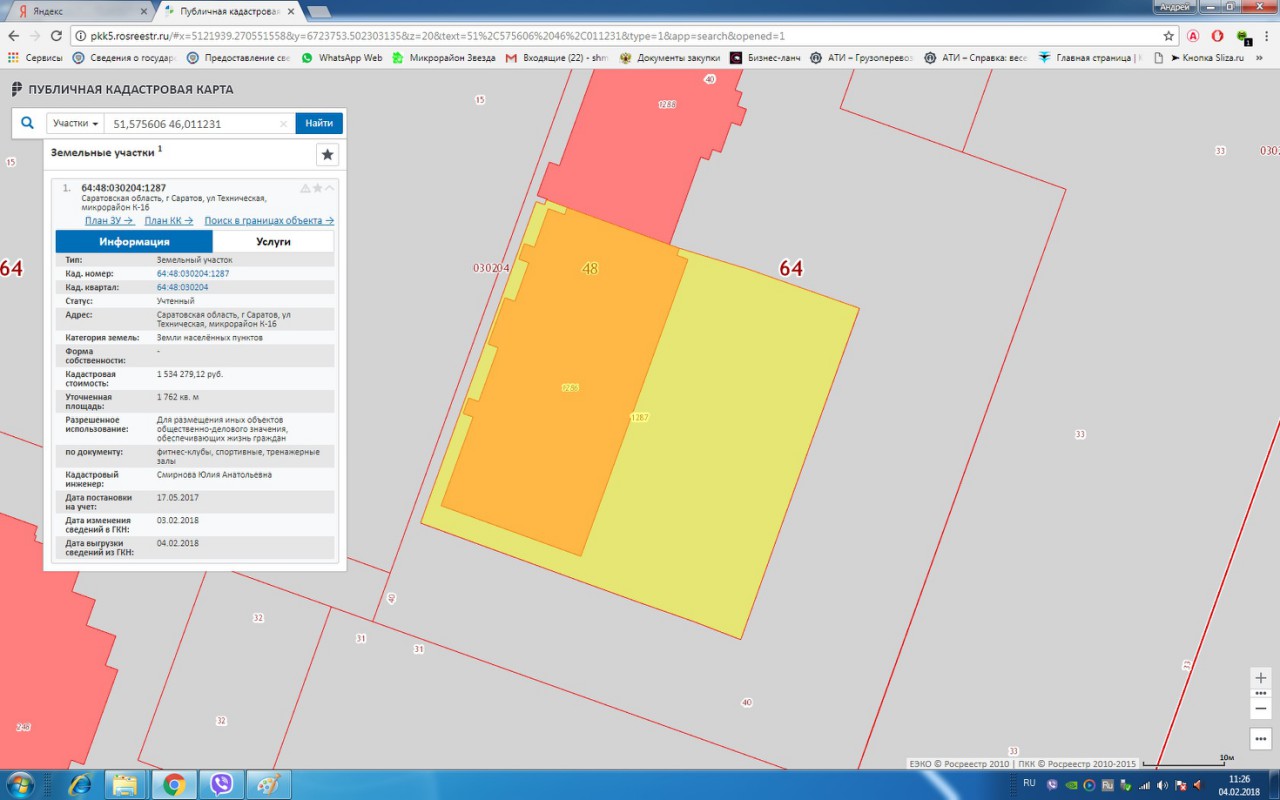
Task: Clear the search field with X
Action: (283, 124)
